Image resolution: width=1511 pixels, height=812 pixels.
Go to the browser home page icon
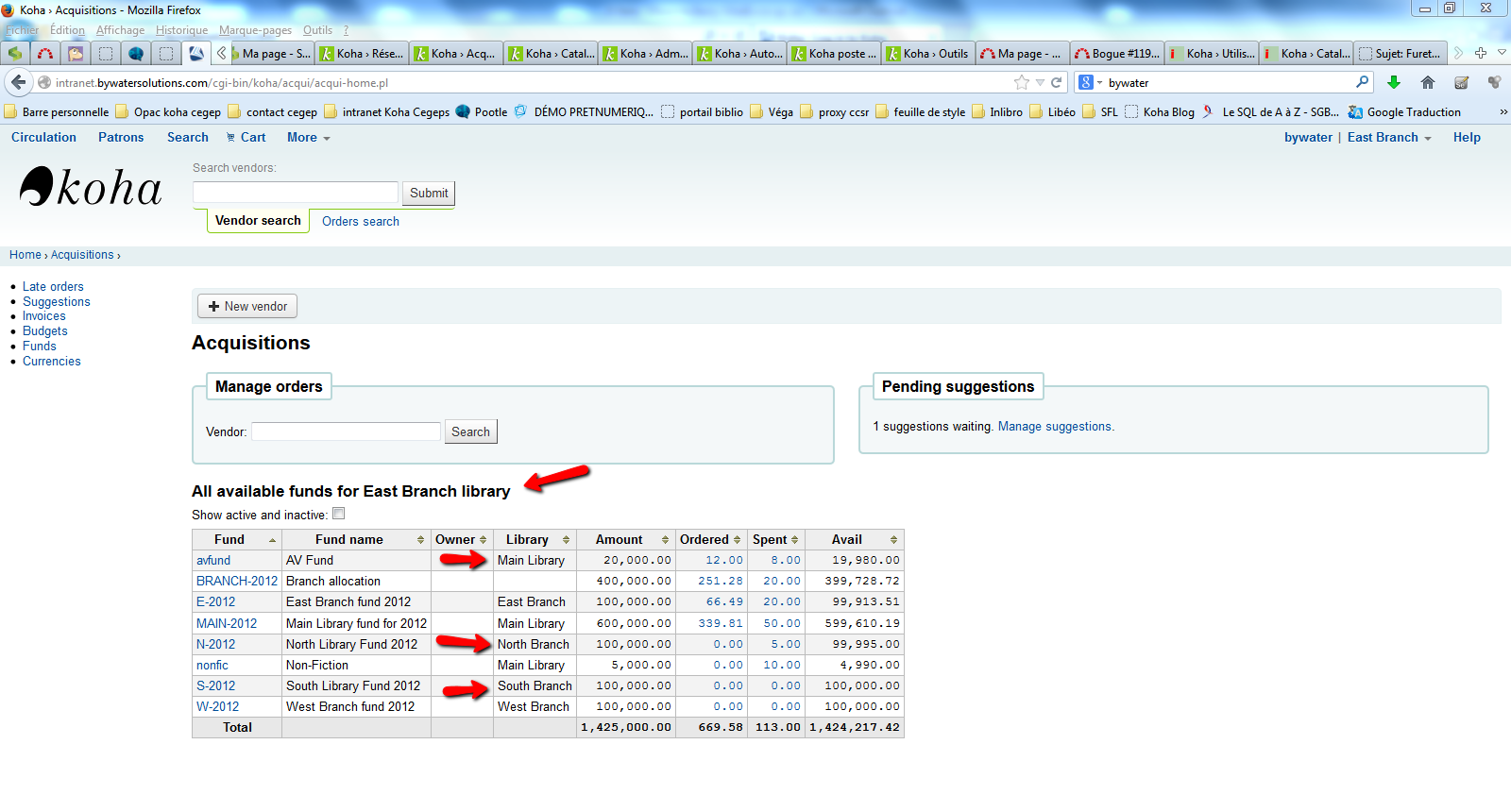pyautogui.click(x=1428, y=82)
